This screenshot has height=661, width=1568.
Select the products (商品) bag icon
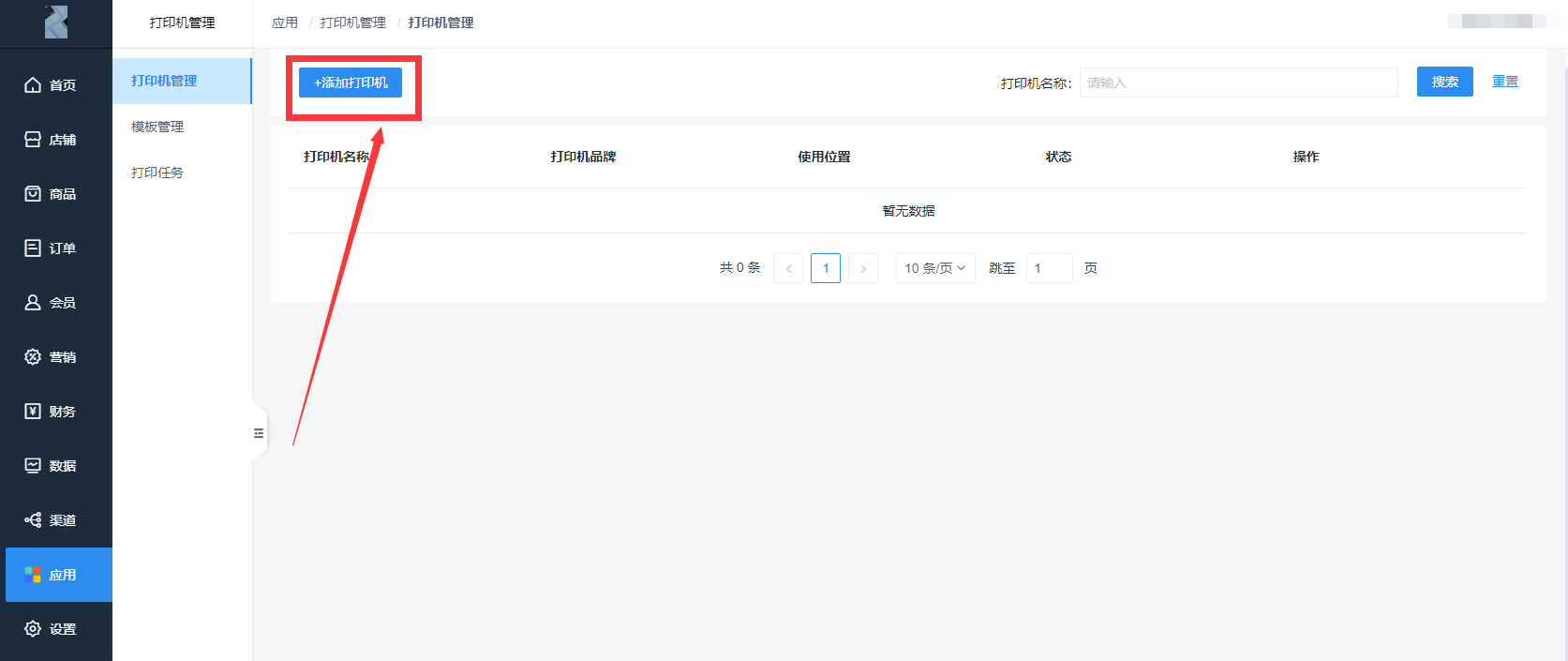click(x=33, y=194)
